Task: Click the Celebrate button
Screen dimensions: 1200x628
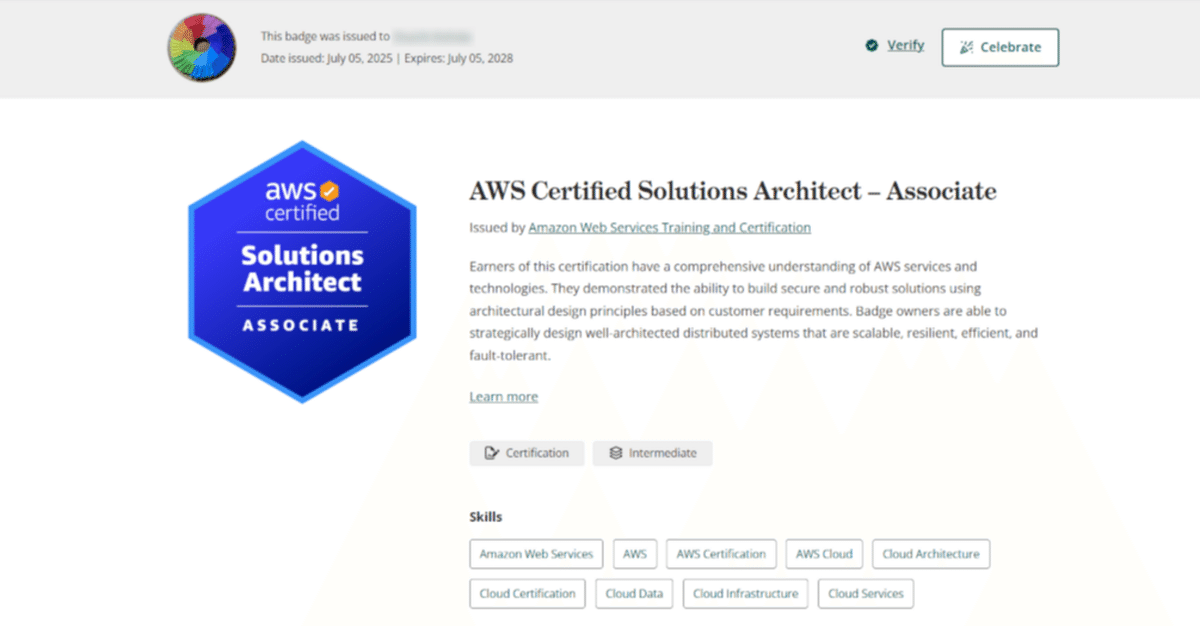Action: click(1000, 47)
